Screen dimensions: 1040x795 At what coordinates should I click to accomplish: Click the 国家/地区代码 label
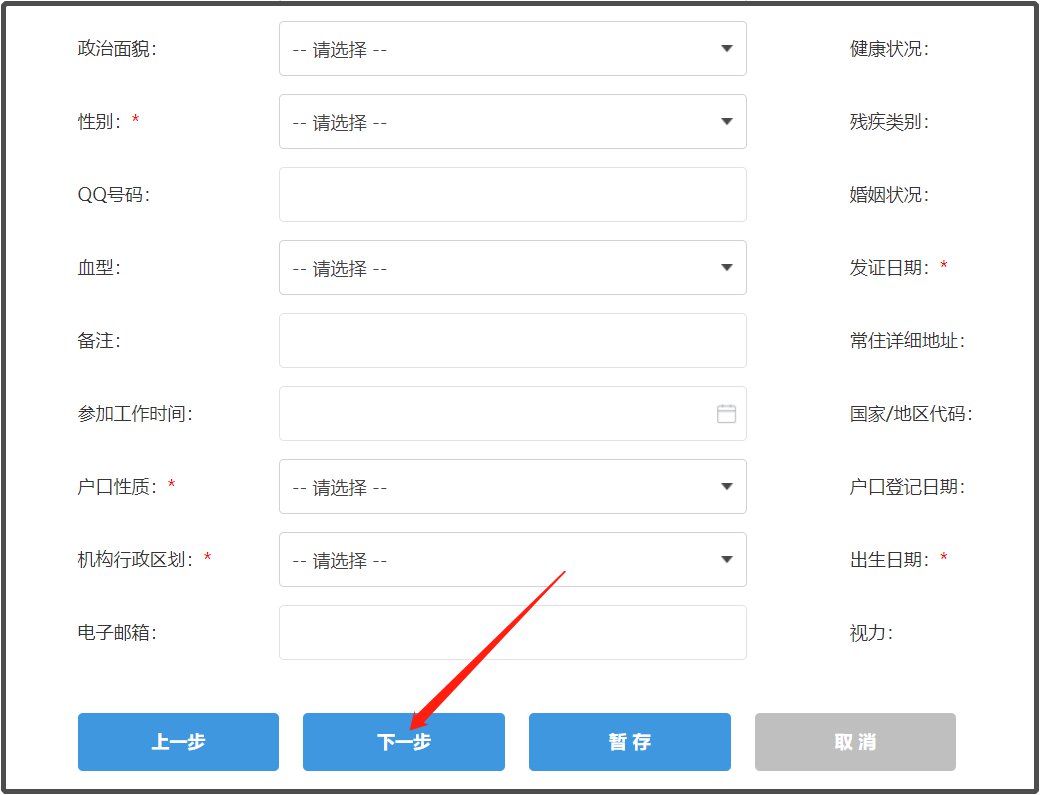[911, 414]
